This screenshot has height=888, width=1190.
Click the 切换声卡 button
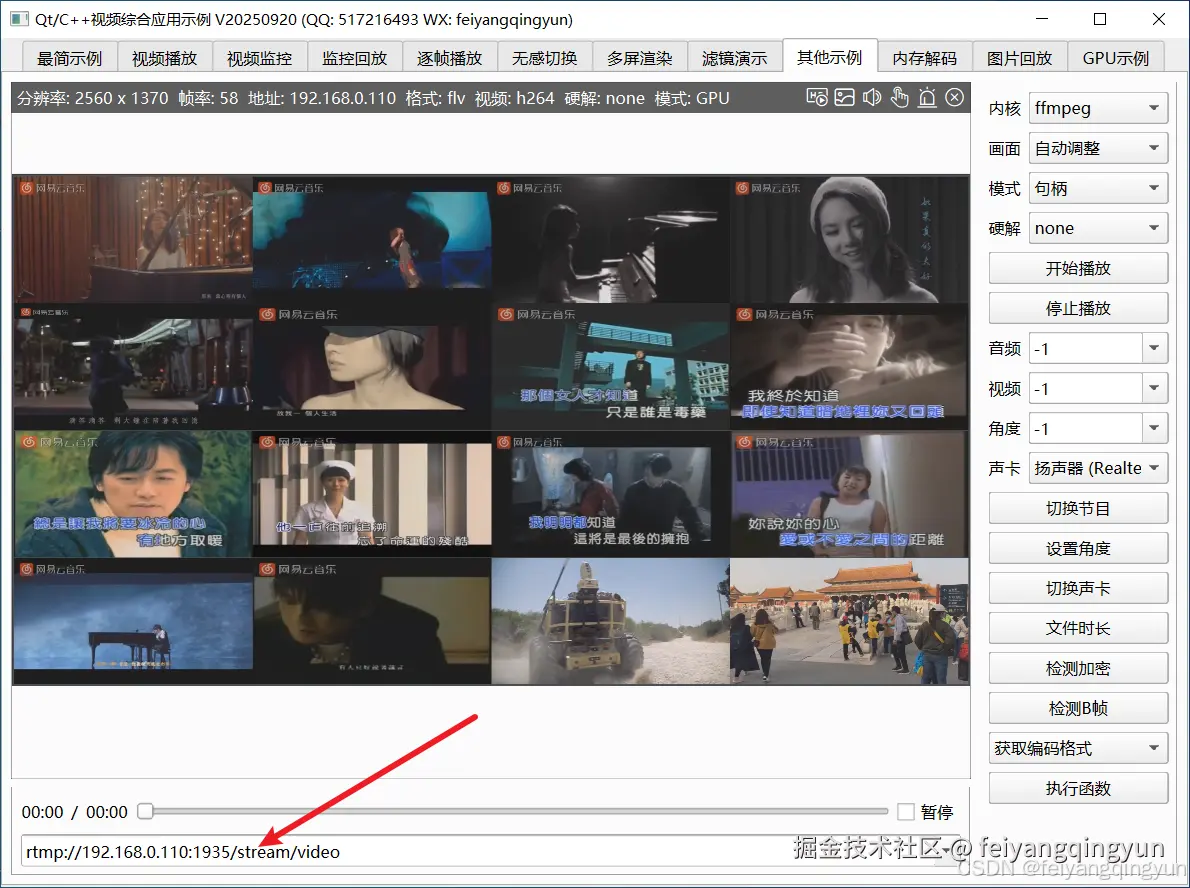[x=1078, y=588]
